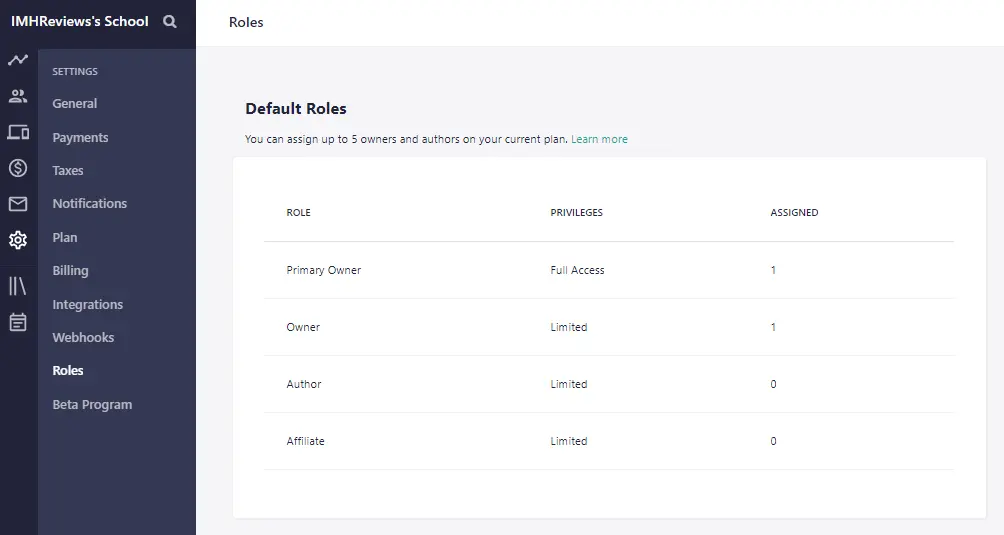Open Notifications settings

(x=90, y=204)
